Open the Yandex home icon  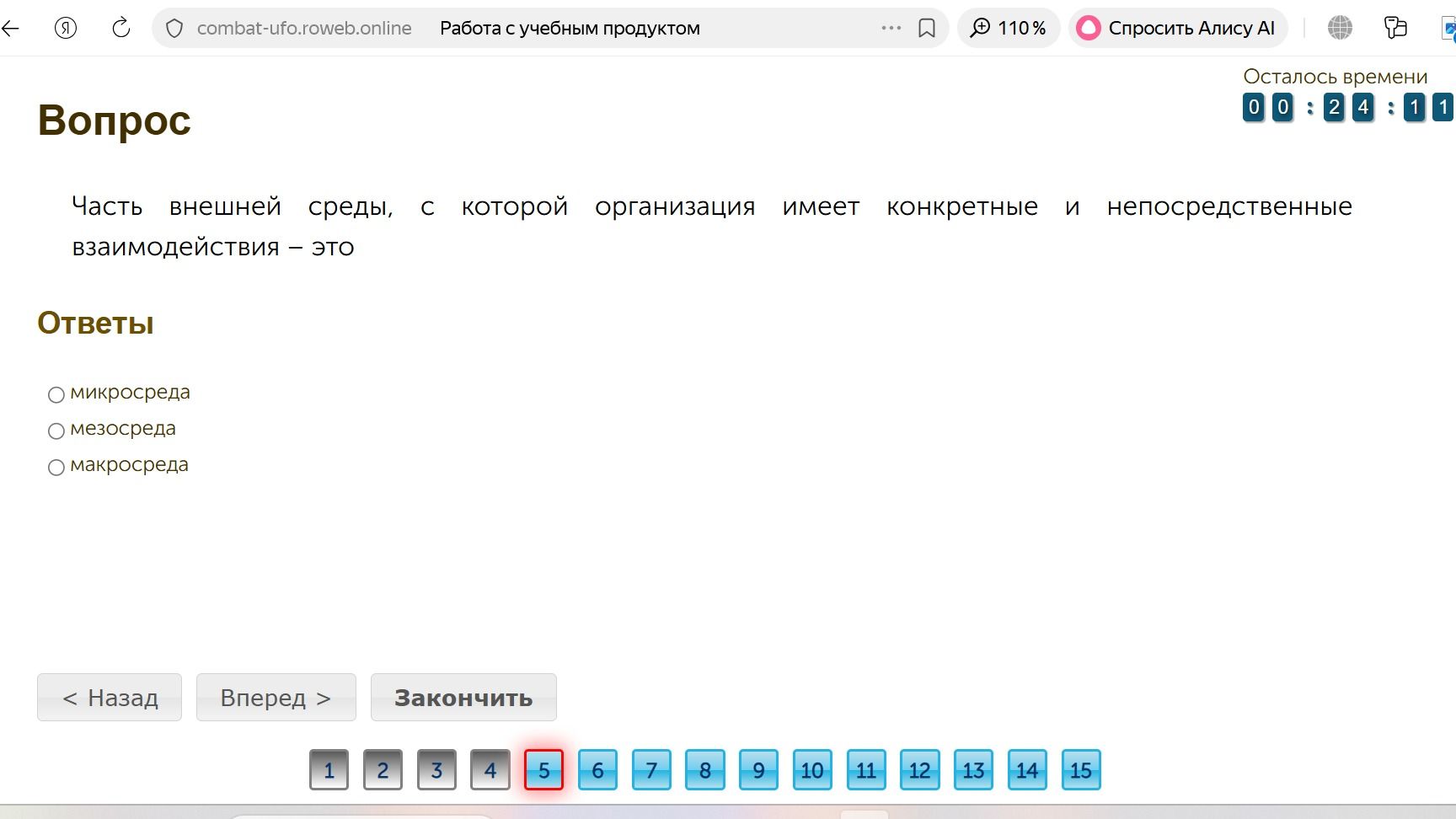(66, 28)
